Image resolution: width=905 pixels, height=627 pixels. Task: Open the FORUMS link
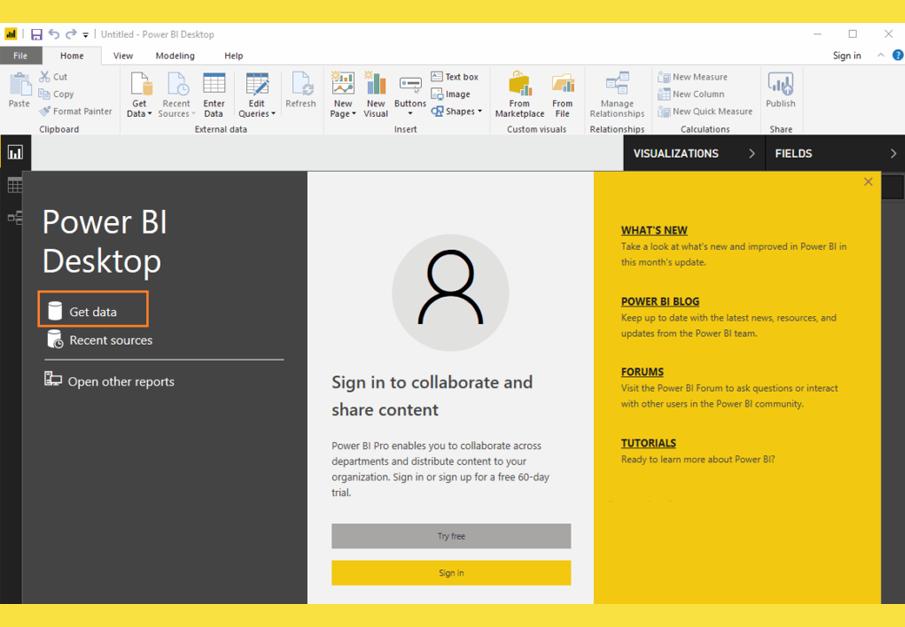pos(642,372)
